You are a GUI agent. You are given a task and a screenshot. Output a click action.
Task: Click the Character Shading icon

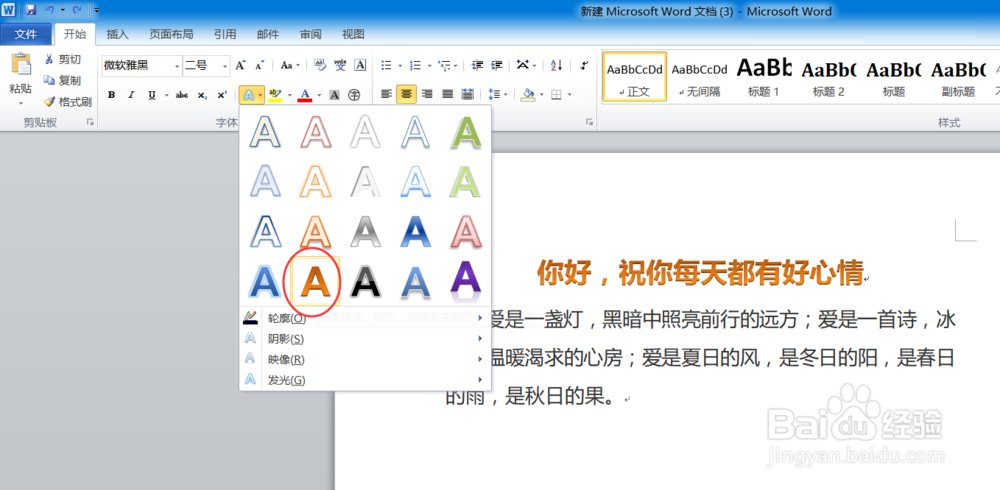click(334, 95)
